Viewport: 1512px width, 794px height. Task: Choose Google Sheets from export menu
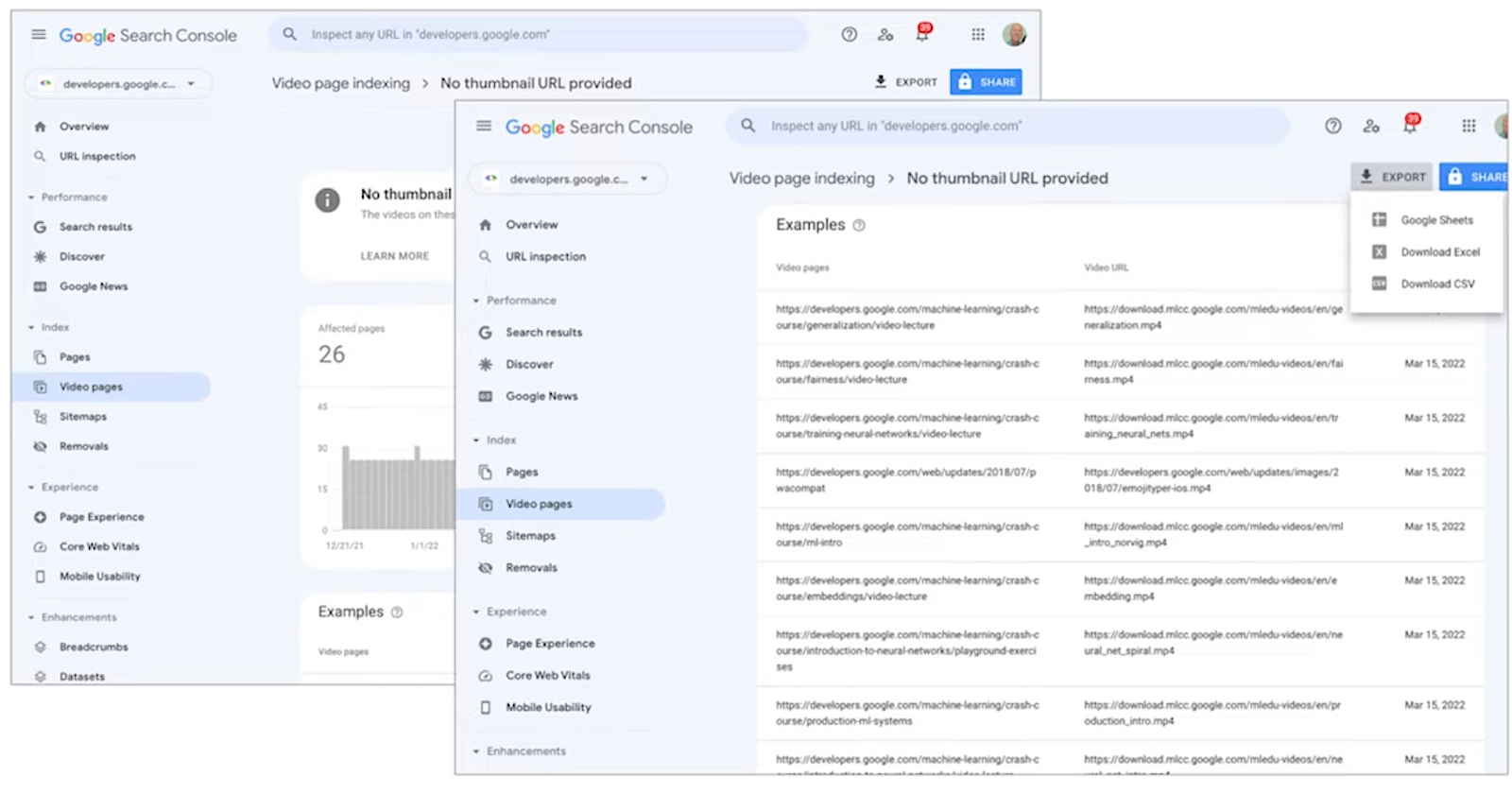click(x=1427, y=220)
